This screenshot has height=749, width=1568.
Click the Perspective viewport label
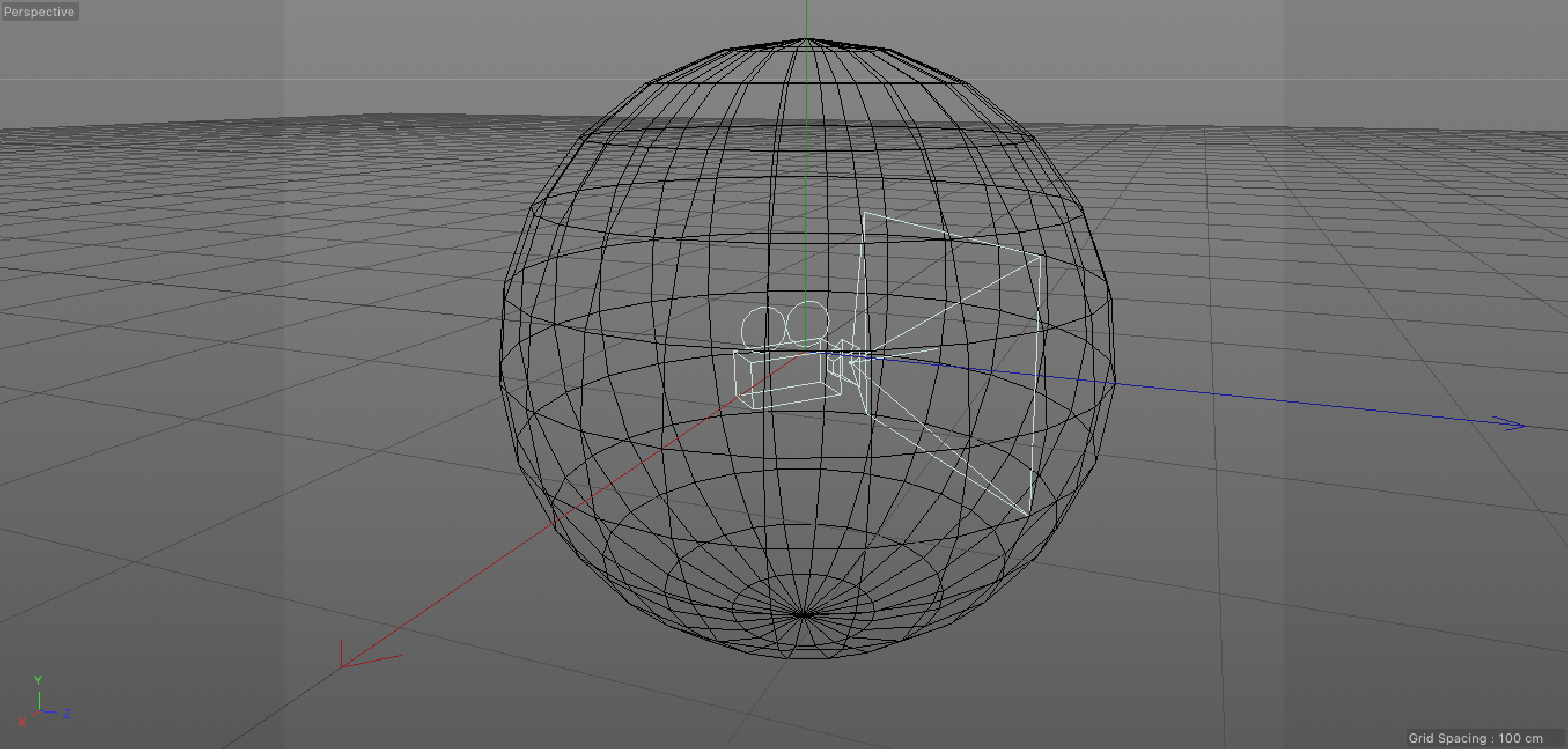tap(39, 12)
